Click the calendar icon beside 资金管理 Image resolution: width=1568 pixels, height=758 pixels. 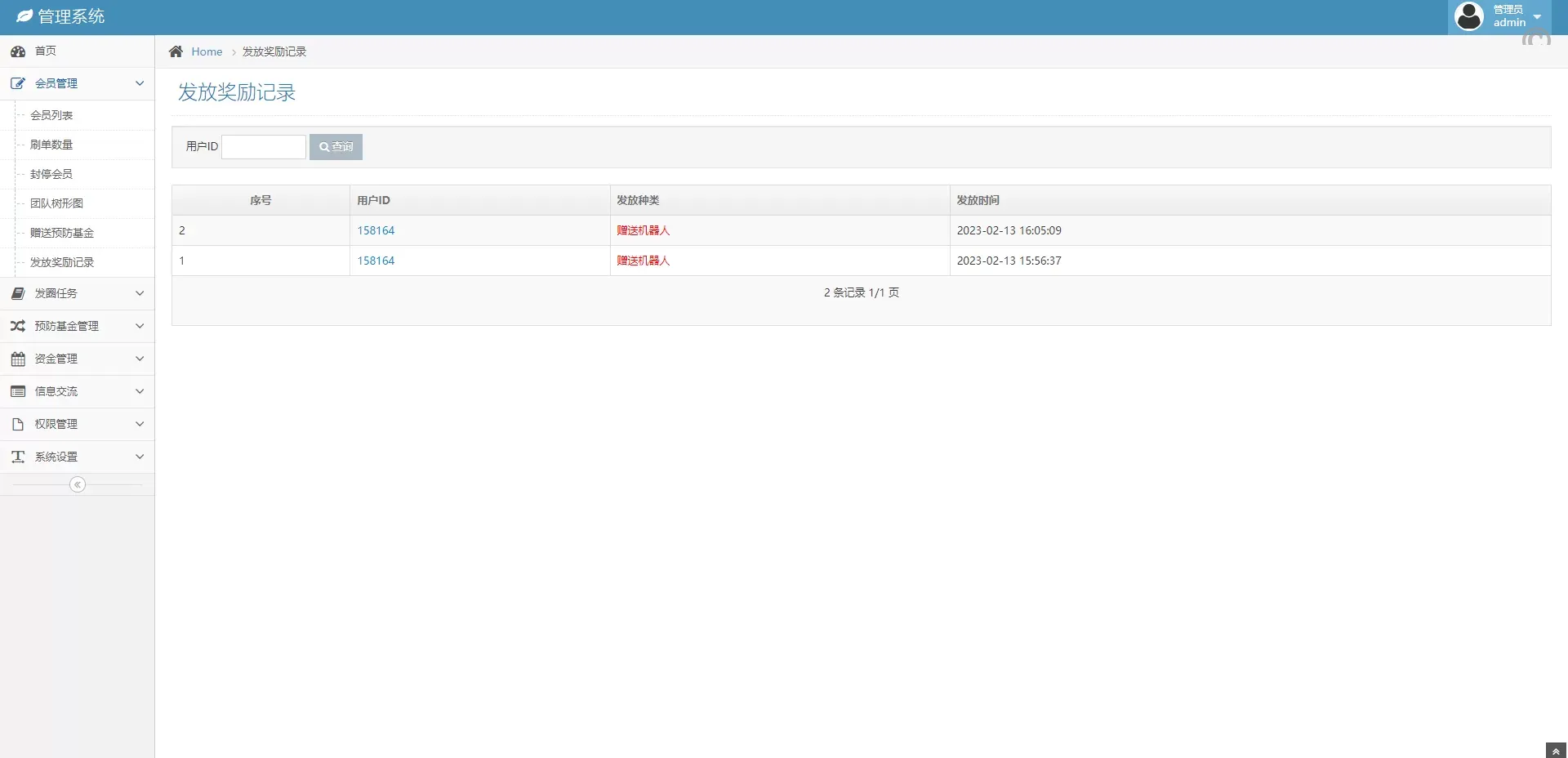tap(18, 359)
